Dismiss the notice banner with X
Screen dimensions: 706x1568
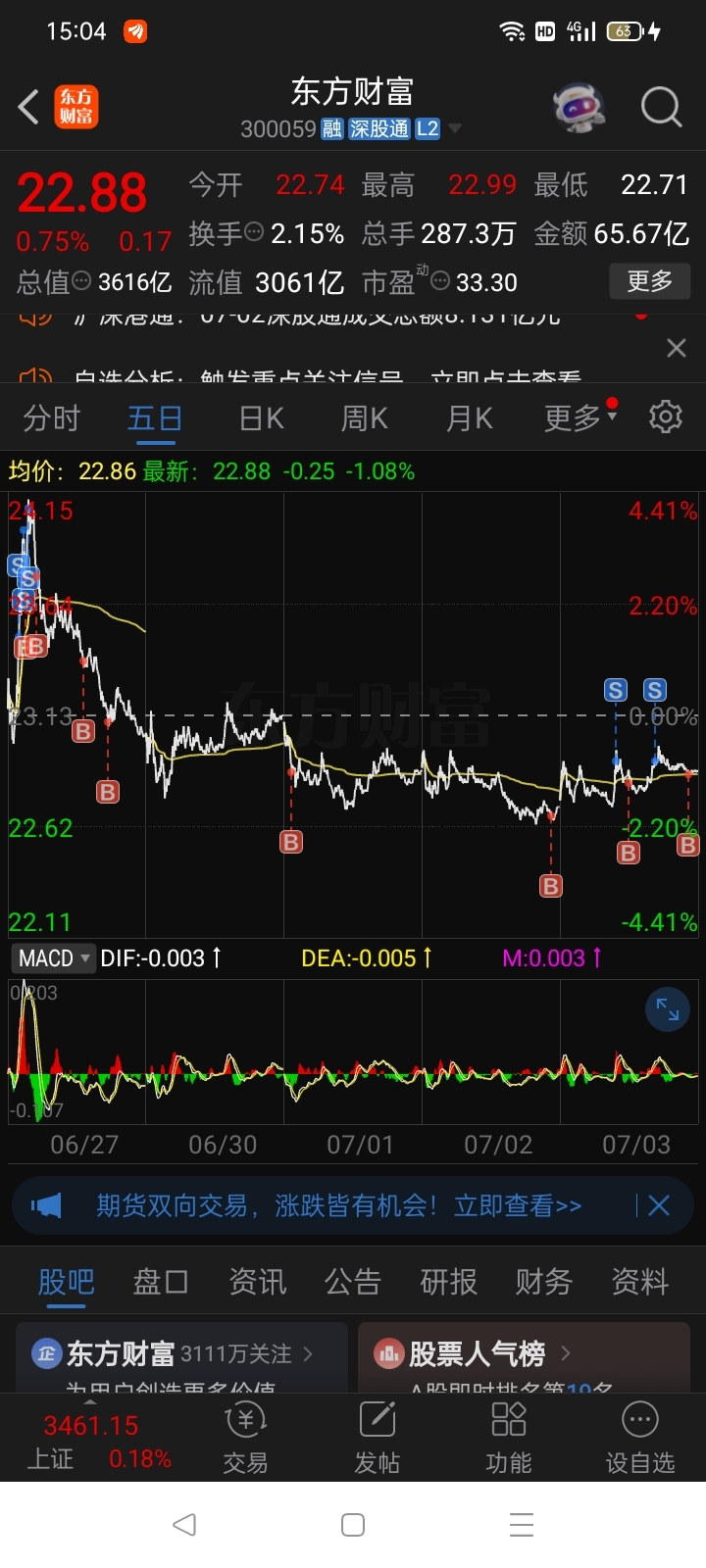tap(677, 348)
